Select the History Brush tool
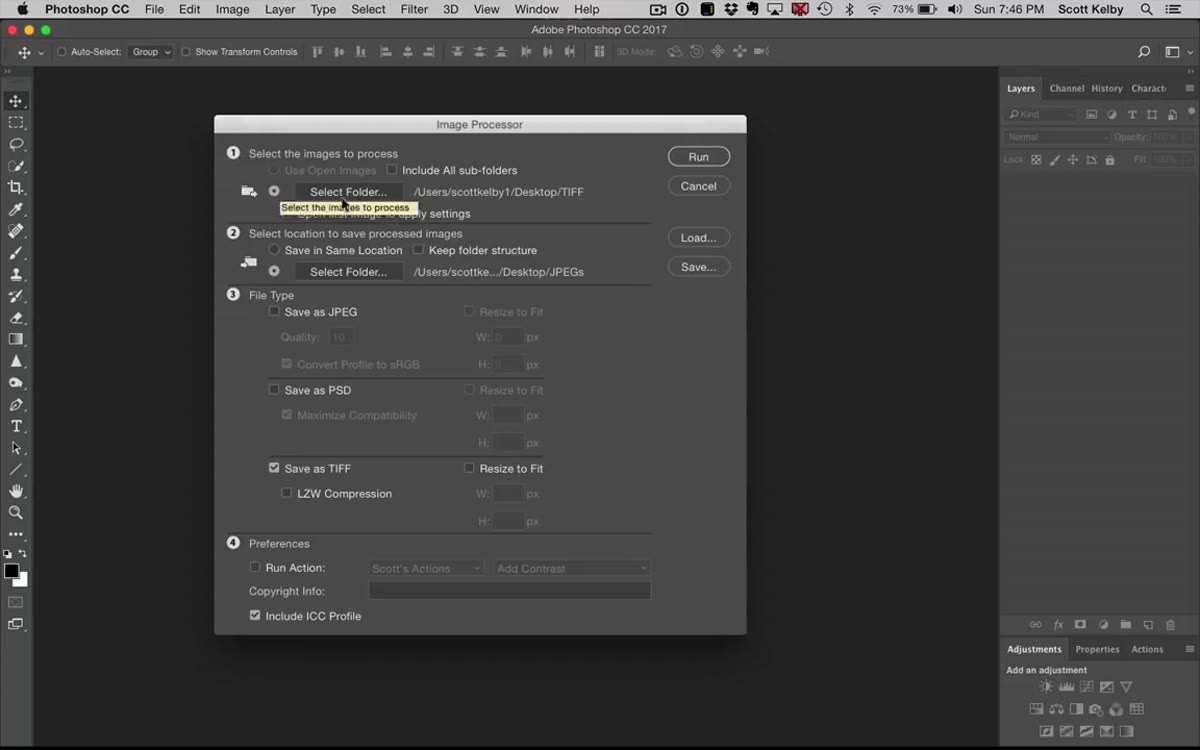 pos(16,296)
